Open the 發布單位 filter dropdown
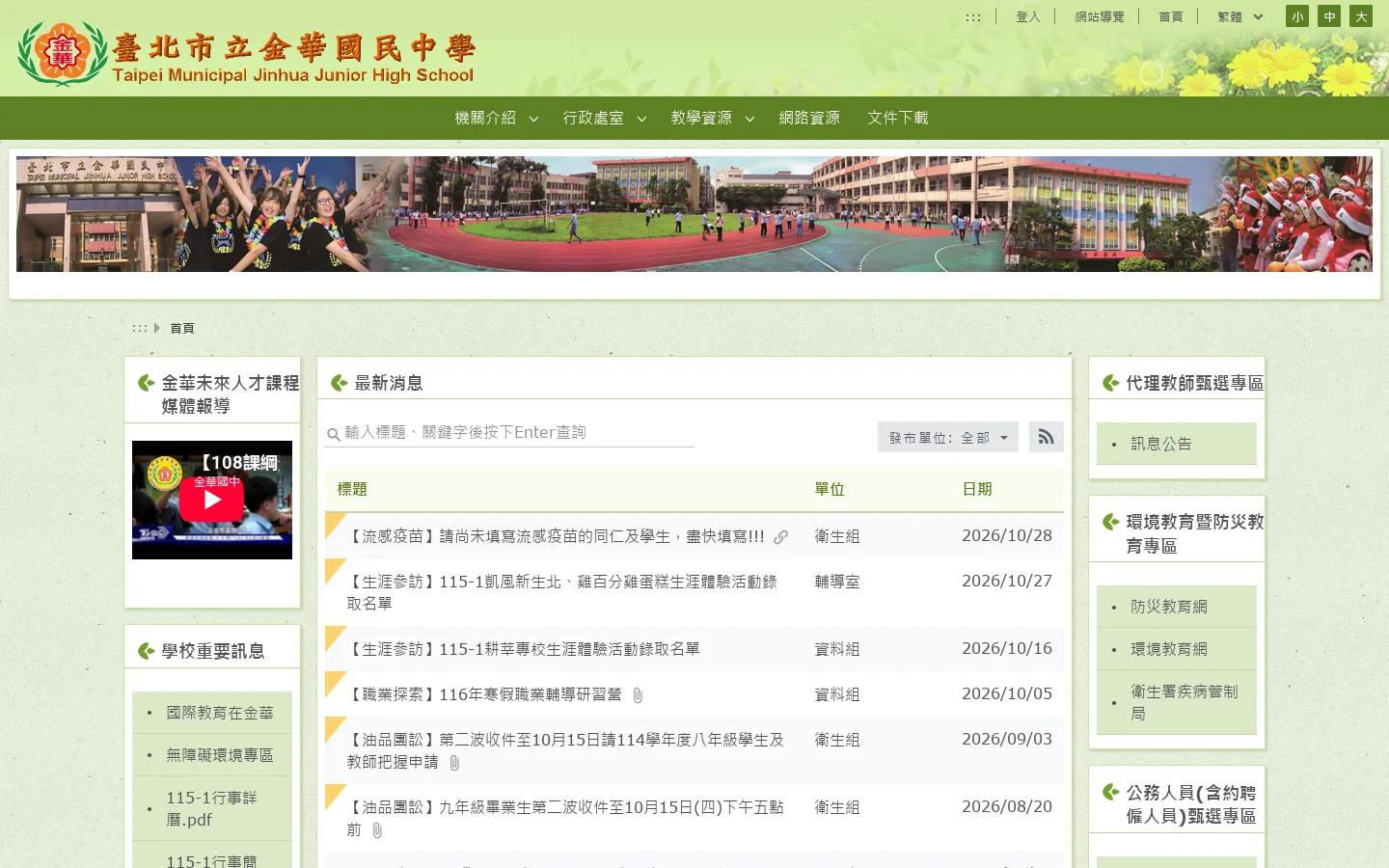Image resolution: width=1389 pixels, height=868 pixels. click(x=948, y=438)
